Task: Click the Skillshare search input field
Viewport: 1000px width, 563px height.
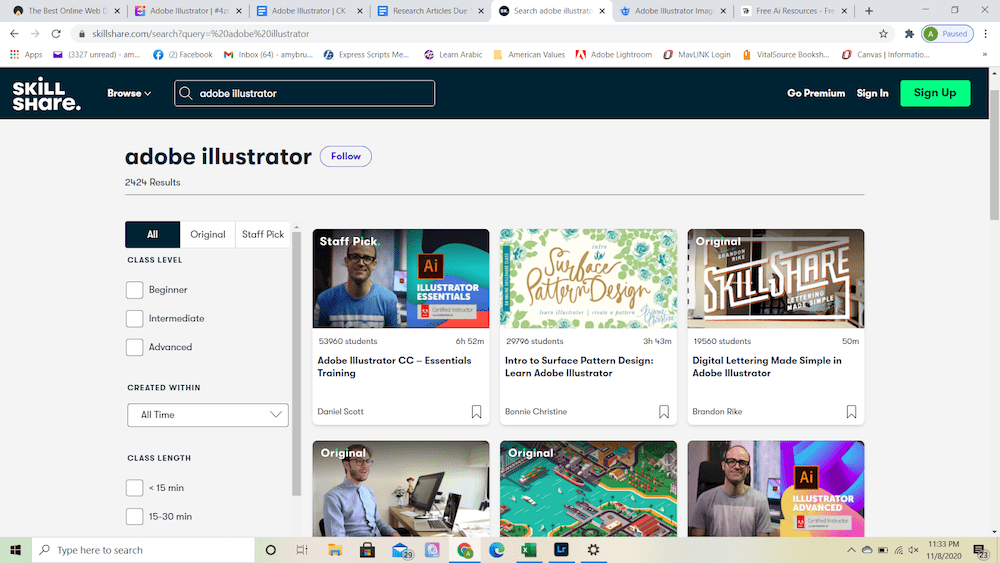Action: 305,93
